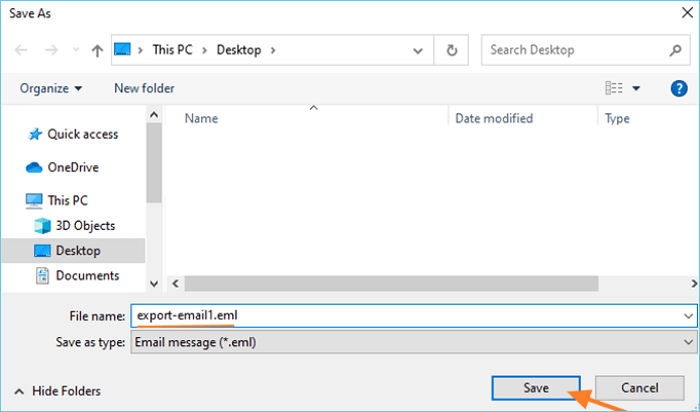Expand the view options dropdown arrow

click(x=636, y=88)
